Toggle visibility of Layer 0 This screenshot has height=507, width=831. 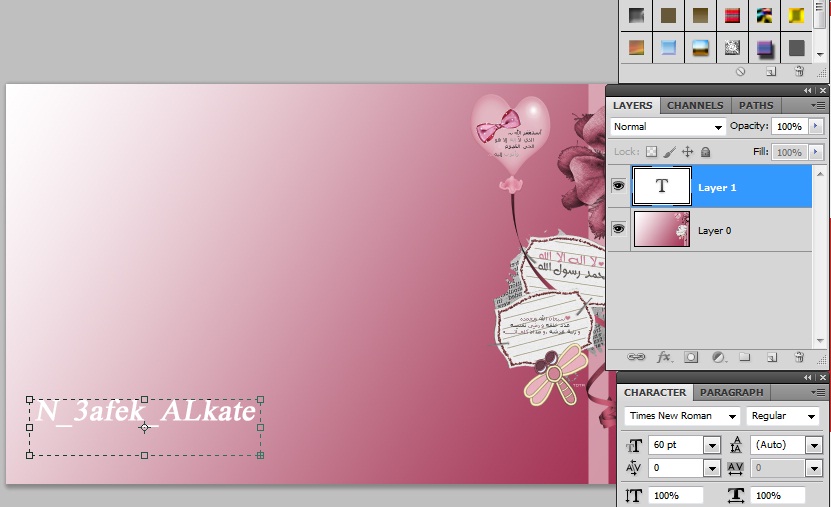point(618,229)
